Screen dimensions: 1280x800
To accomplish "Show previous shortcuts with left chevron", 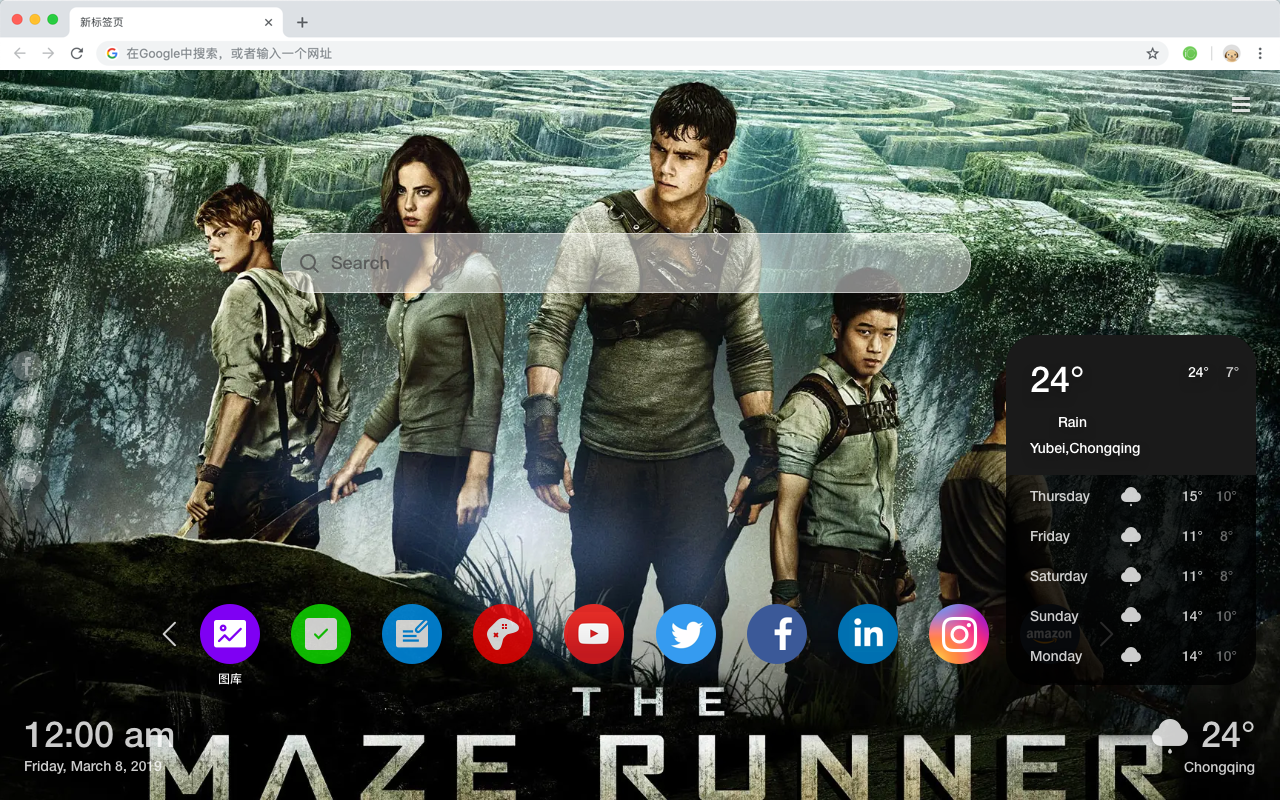I will [x=169, y=634].
